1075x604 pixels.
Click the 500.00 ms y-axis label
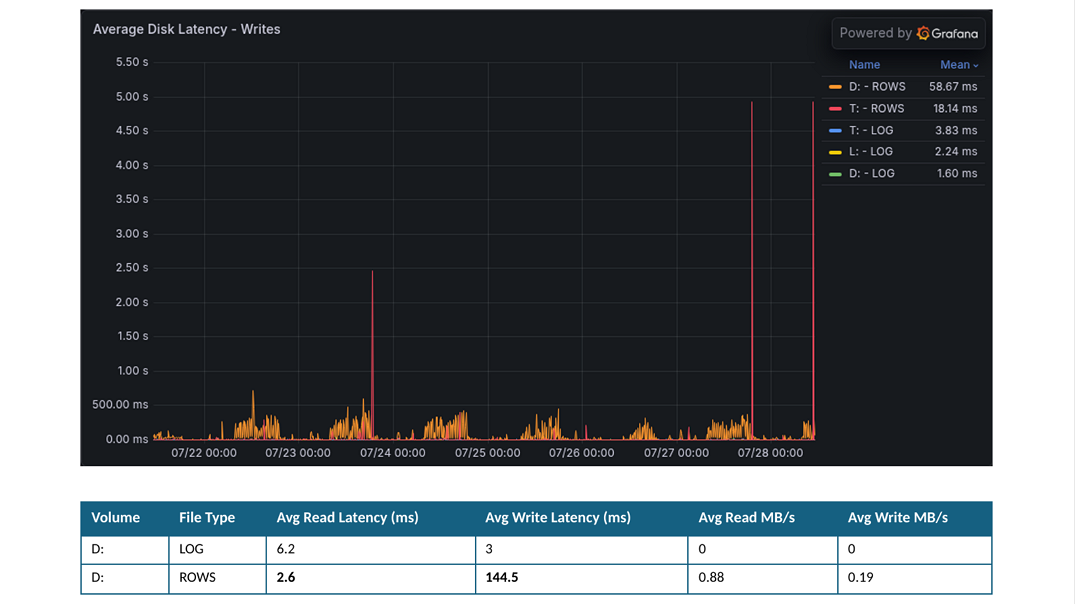tap(120, 404)
